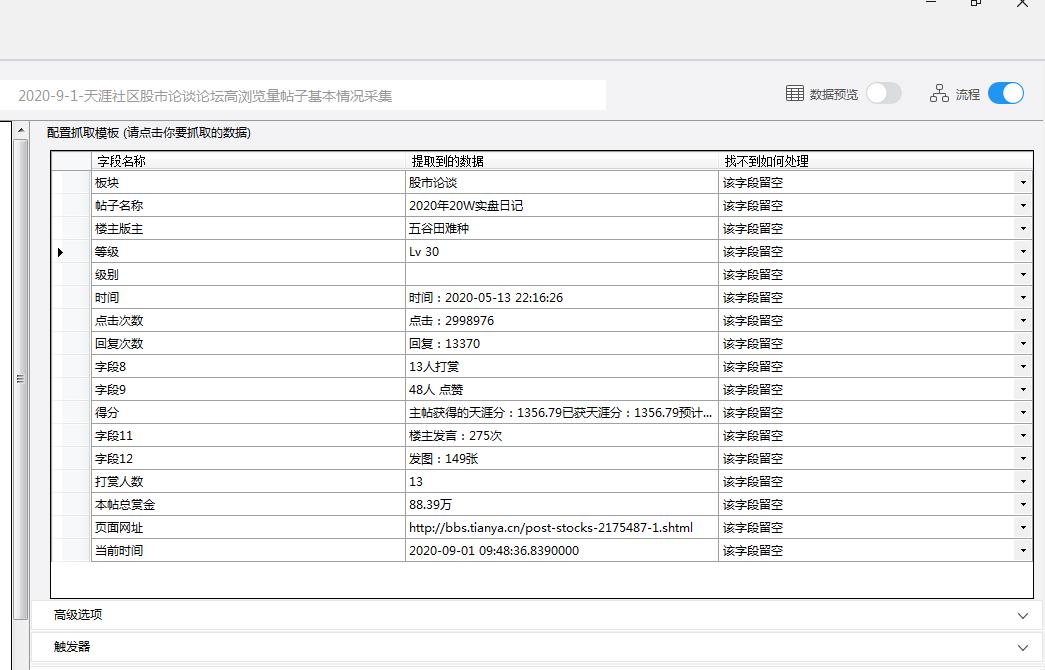The image size is (1045, 670).
Task: Click the left panel vertical scrollbar grip
Action: pos(21,379)
